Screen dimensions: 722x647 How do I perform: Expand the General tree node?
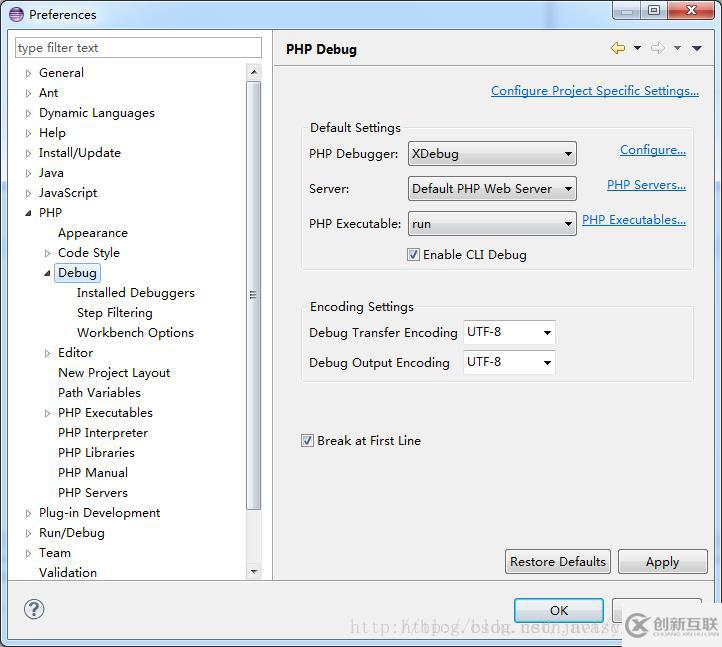[29, 73]
